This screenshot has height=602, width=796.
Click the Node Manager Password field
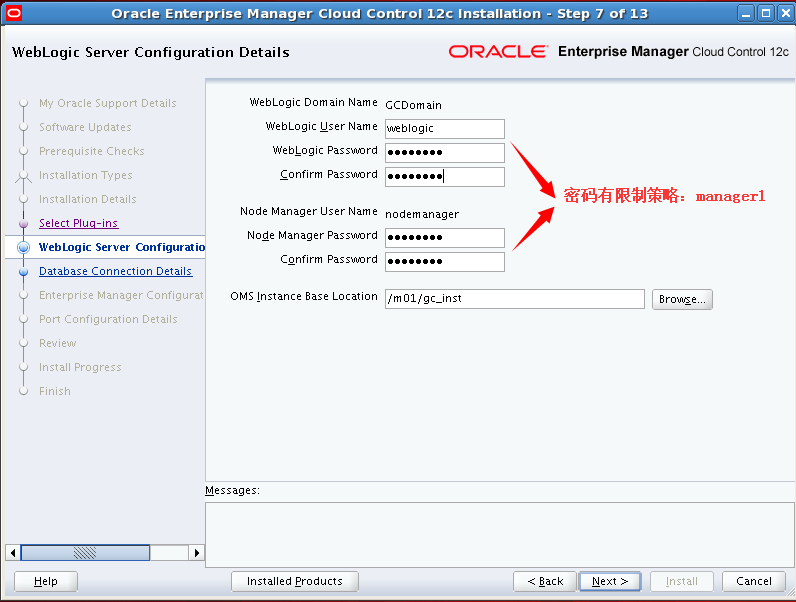[x=445, y=238]
